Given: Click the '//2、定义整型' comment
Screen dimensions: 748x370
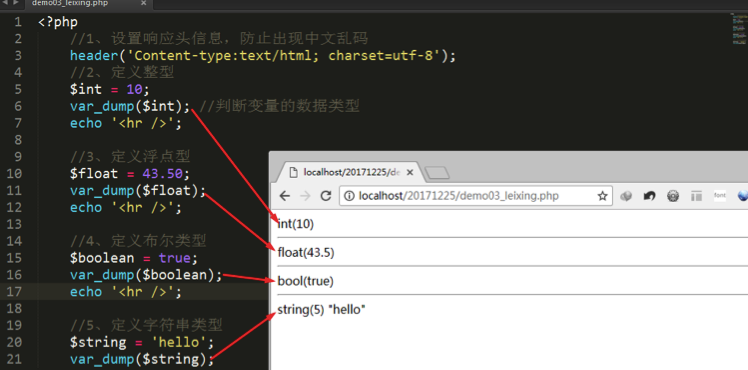Looking at the screenshot, I should tap(122, 72).
